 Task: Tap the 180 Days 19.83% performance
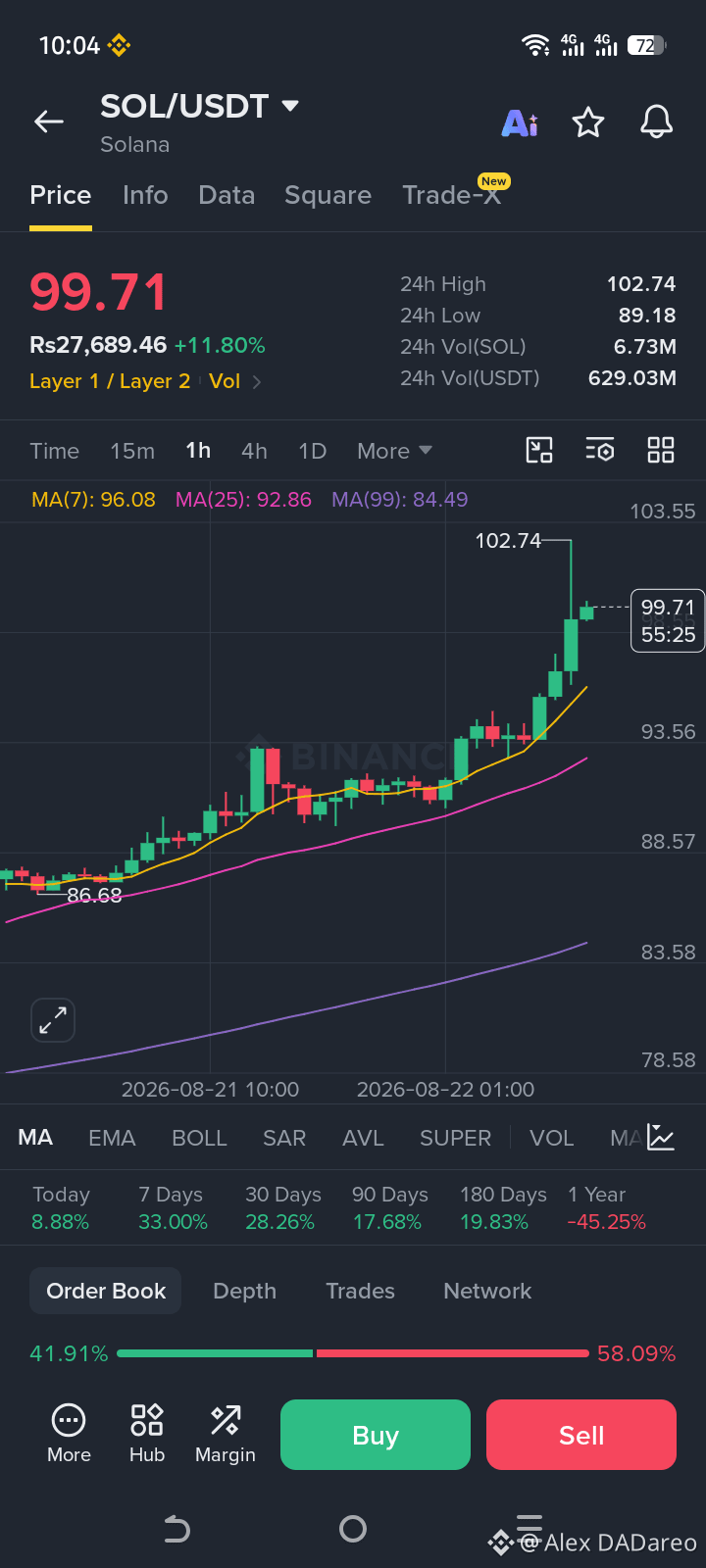point(504,1208)
